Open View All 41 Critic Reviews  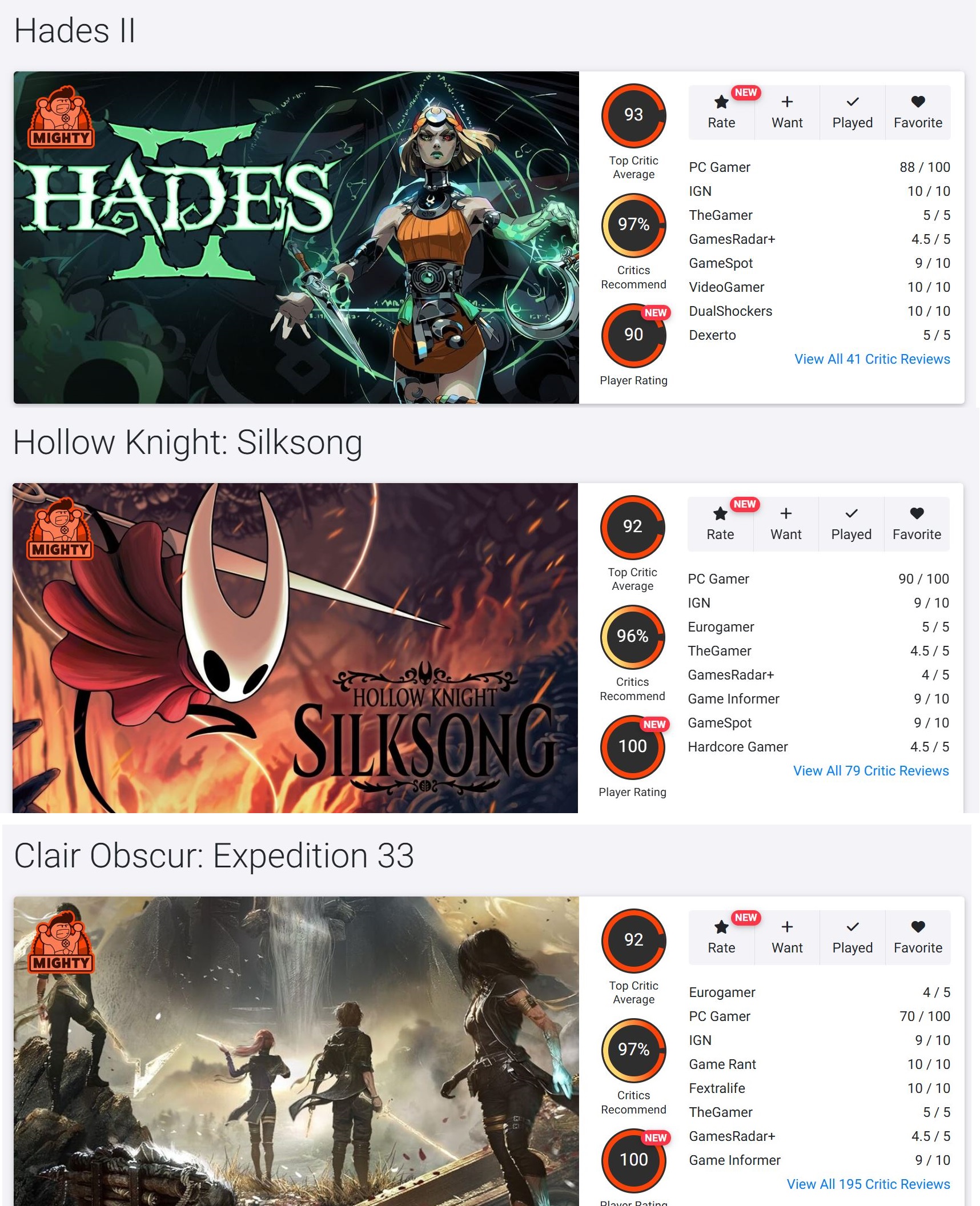[872, 359]
